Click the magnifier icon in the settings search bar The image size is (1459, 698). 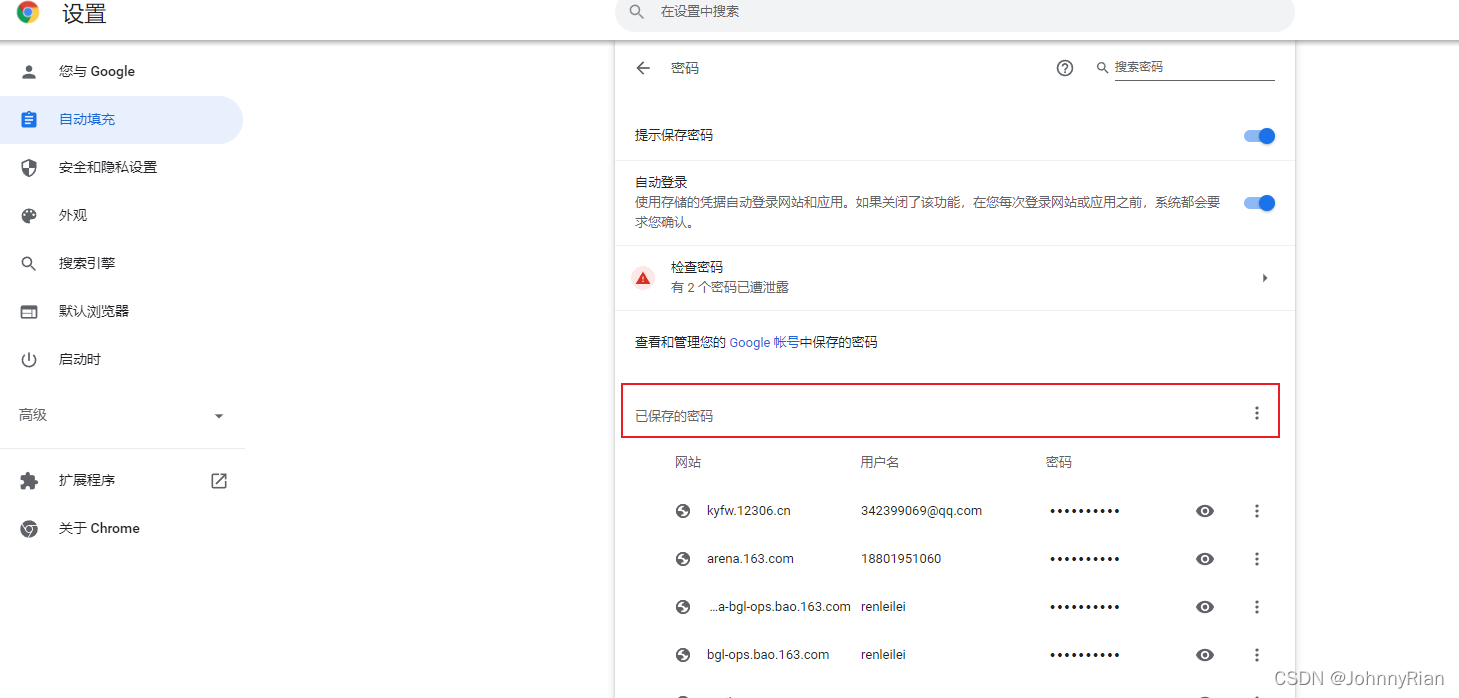click(x=637, y=12)
